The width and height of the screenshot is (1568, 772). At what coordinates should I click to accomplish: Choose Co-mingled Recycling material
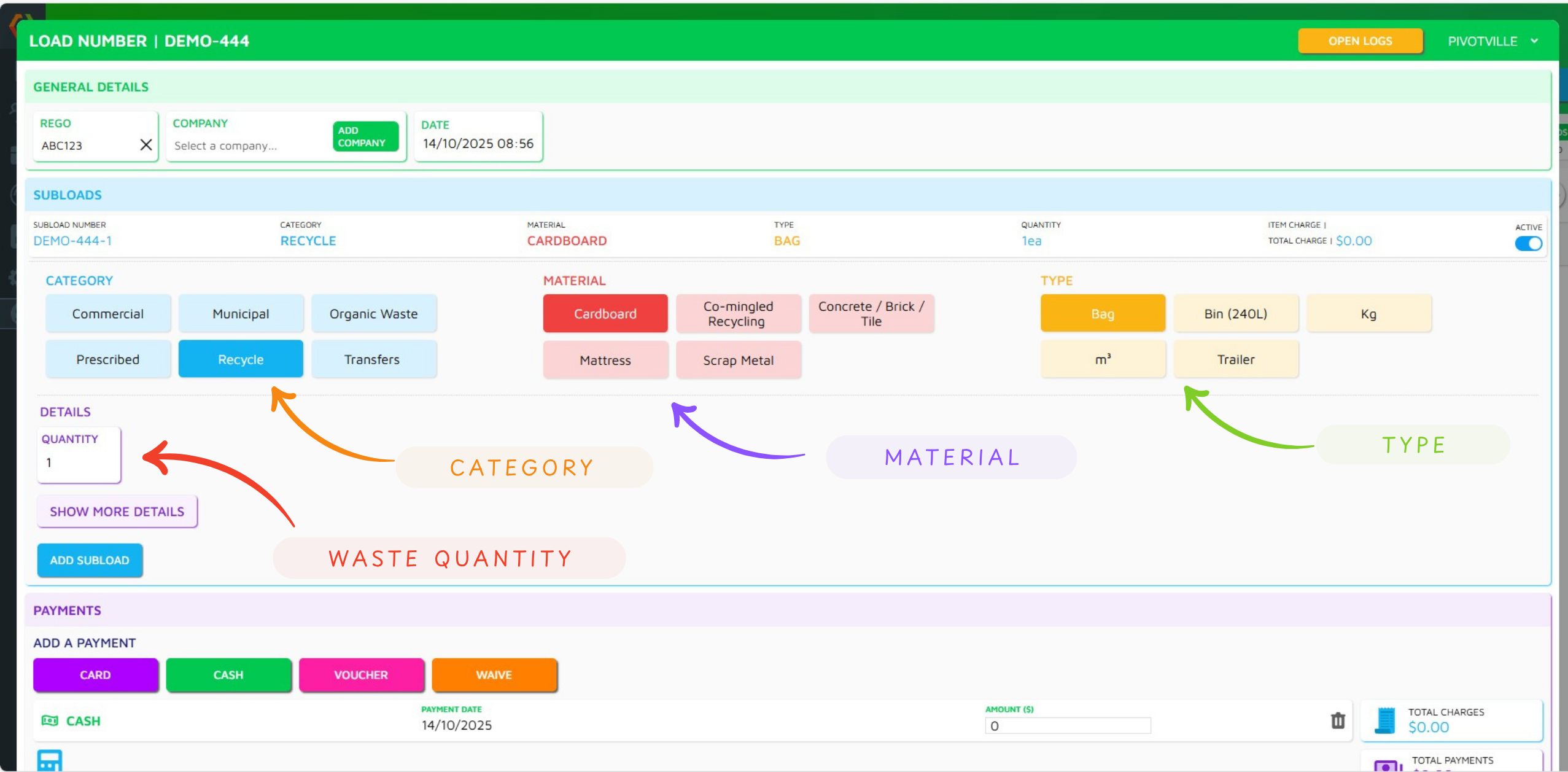739,314
